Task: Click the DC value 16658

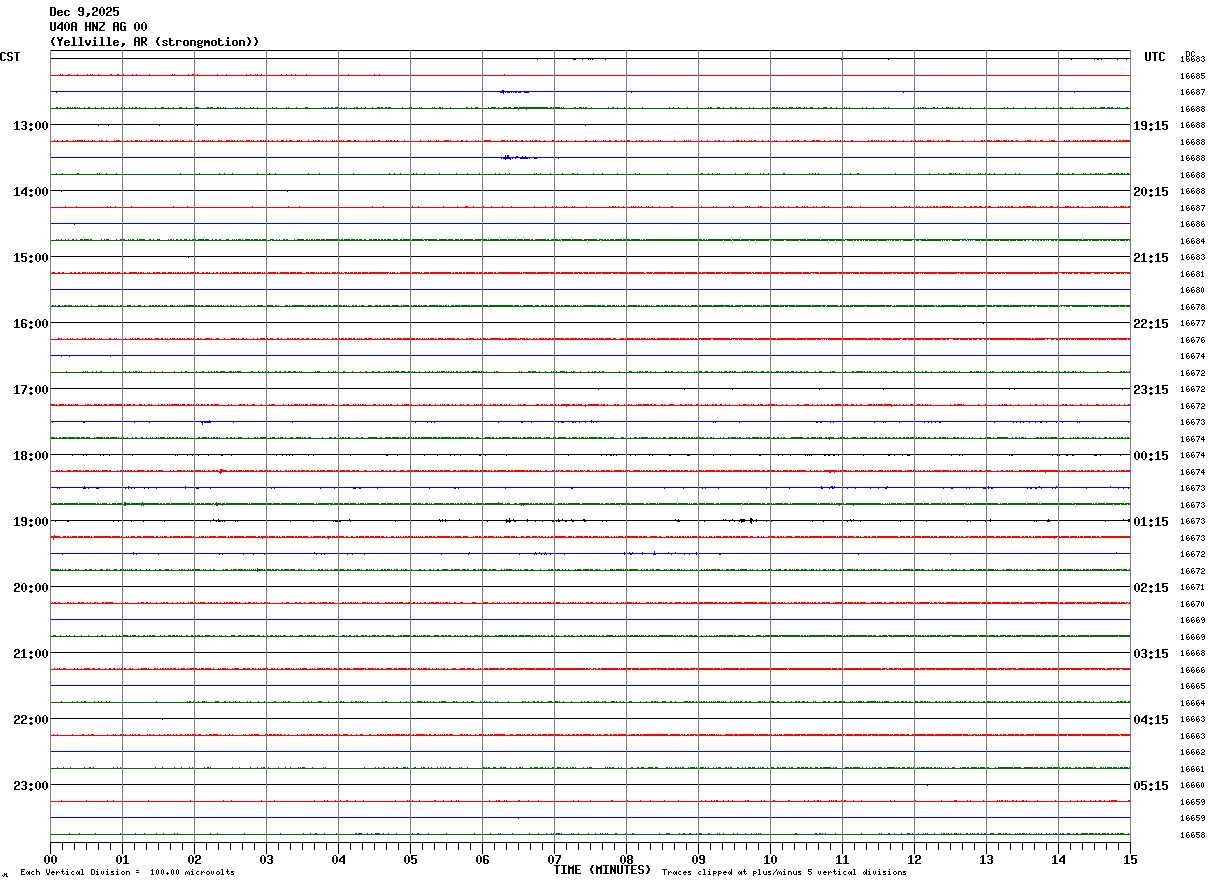Action: [x=1192, y=835]
